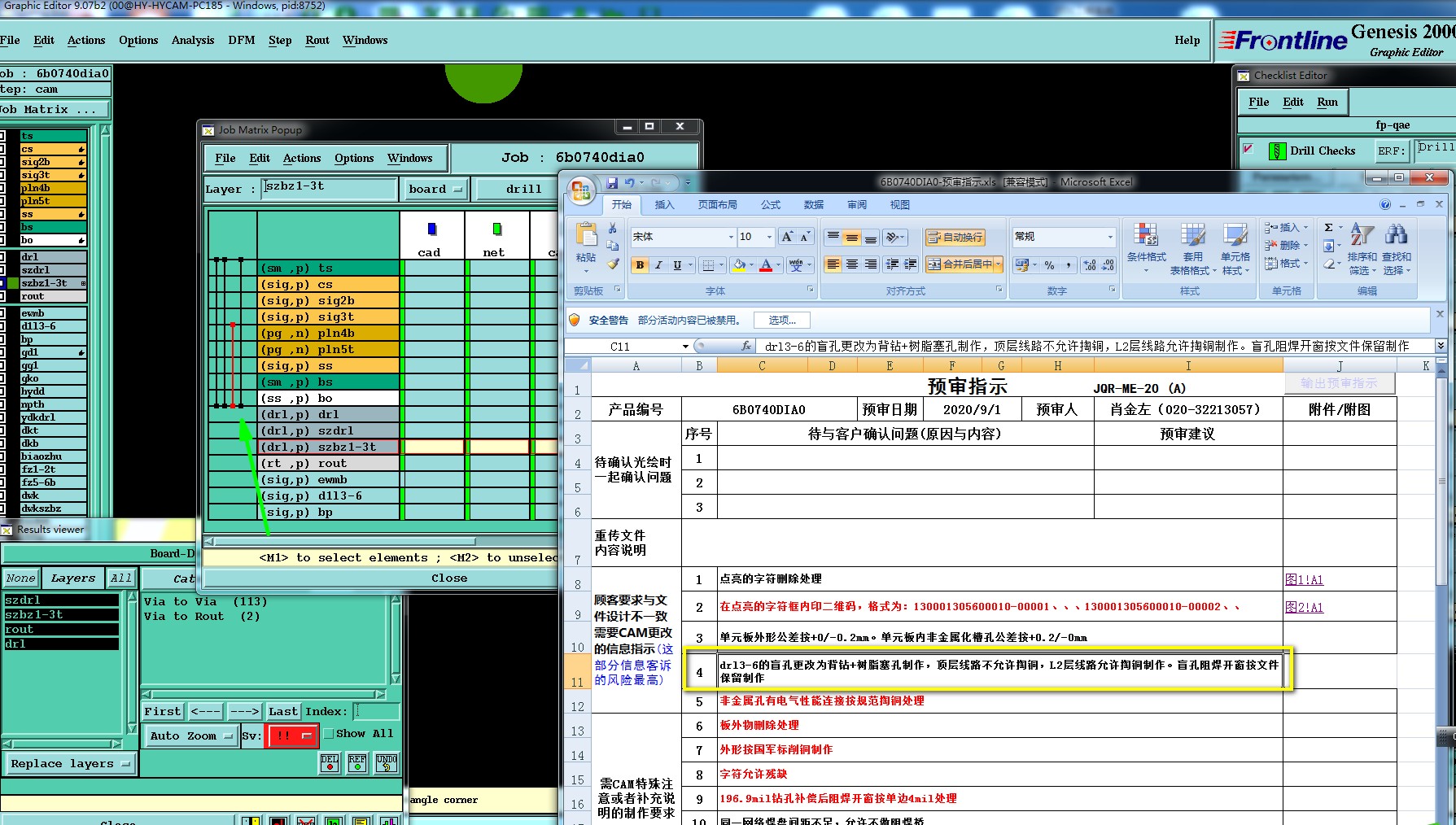This screenshot has width=1456, height=825.
Task: Click the Cut scissors icon in Excel
Action: (x=613, y=229)
